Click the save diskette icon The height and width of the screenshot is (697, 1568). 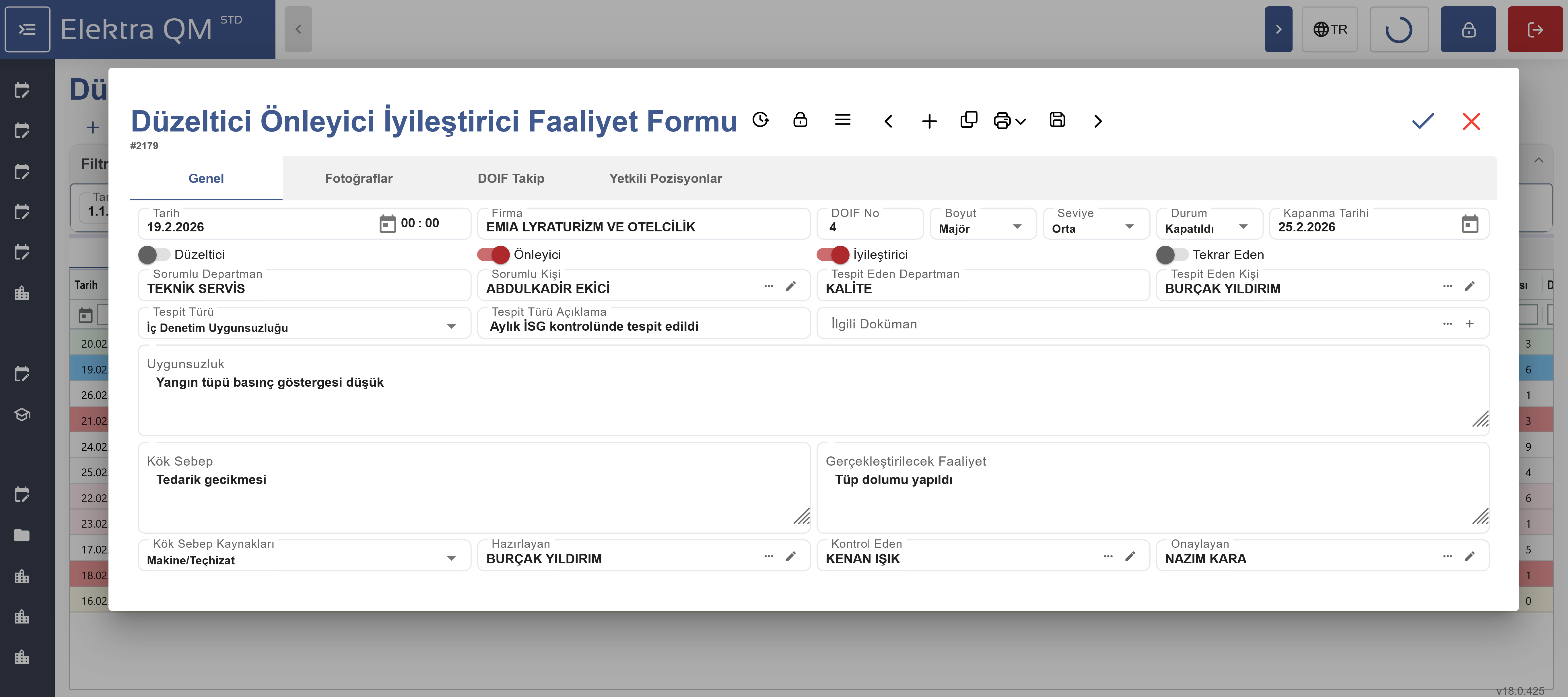click(x=1057, y=120)
